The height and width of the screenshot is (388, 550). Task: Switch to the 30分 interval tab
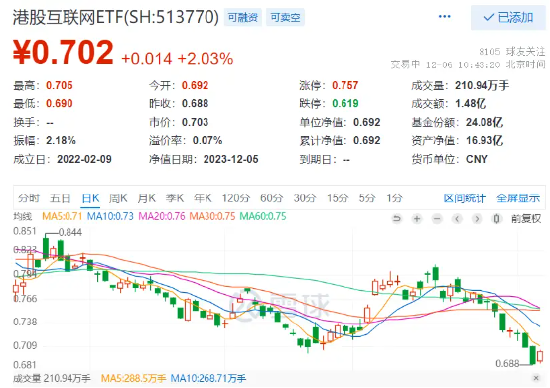(x=305, y=198)
